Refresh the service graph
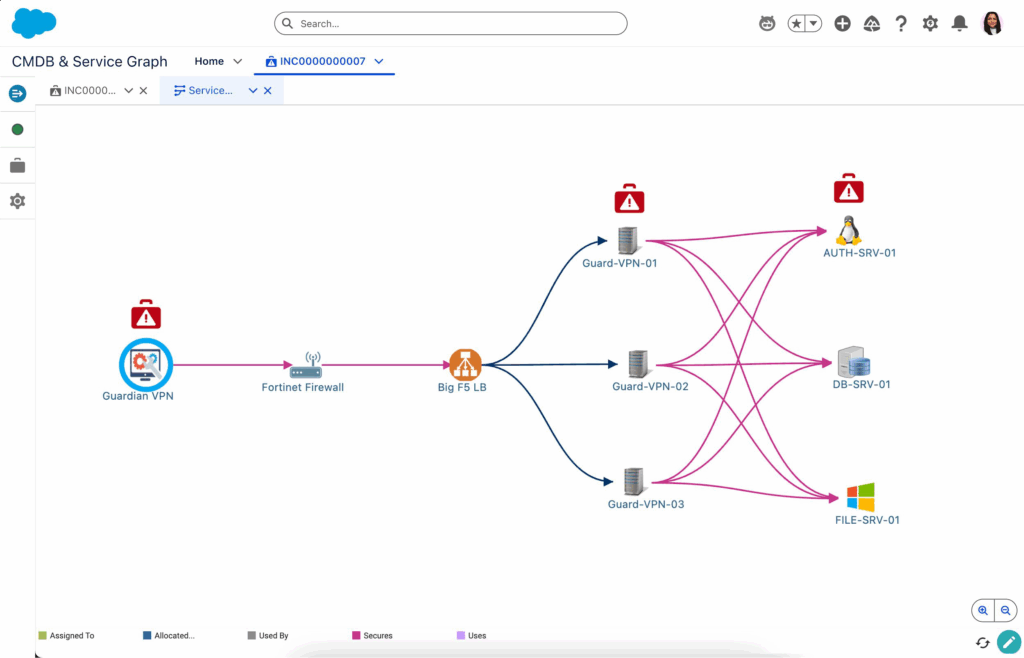 [x=983, y=642]
